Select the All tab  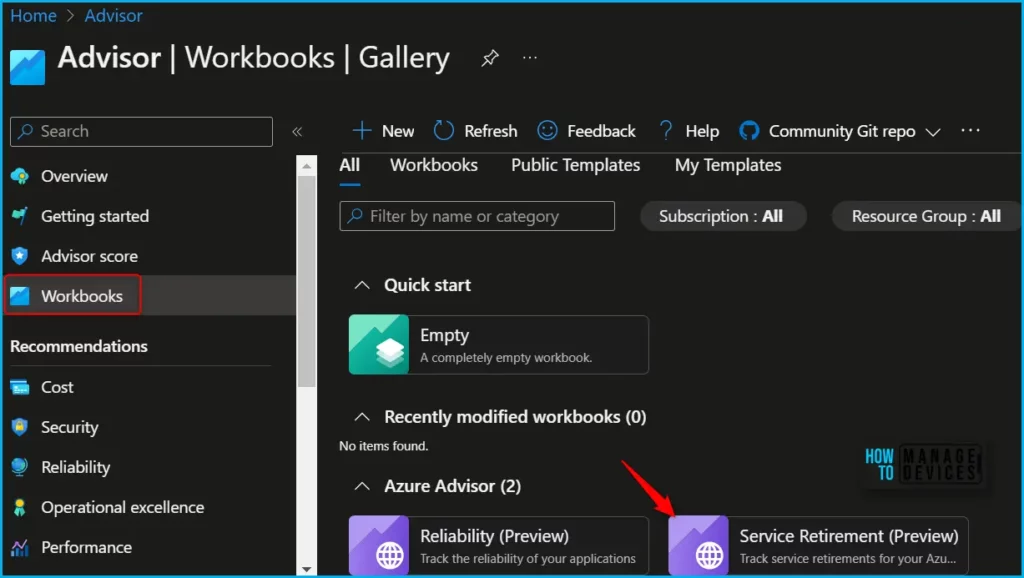point(349,165)
